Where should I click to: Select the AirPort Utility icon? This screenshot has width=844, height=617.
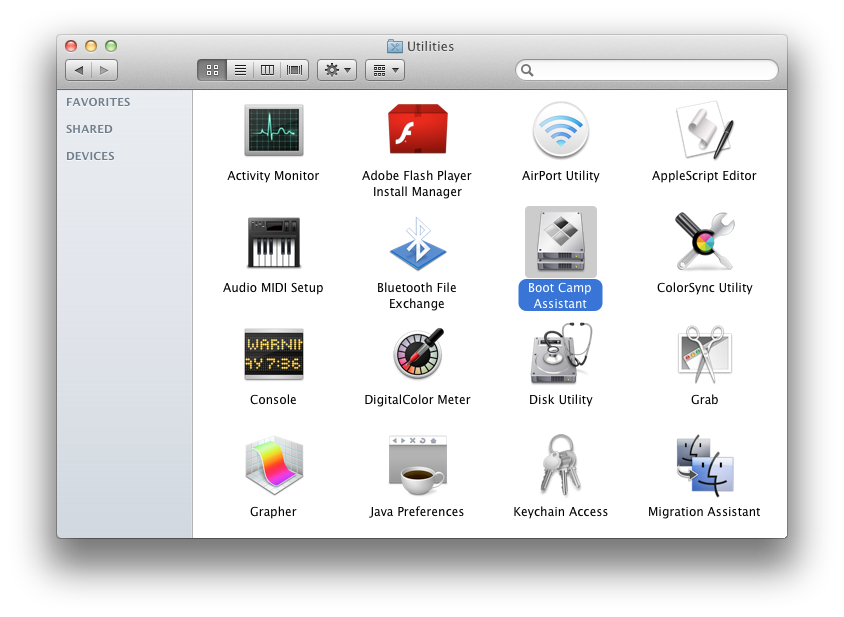(560, 131)
